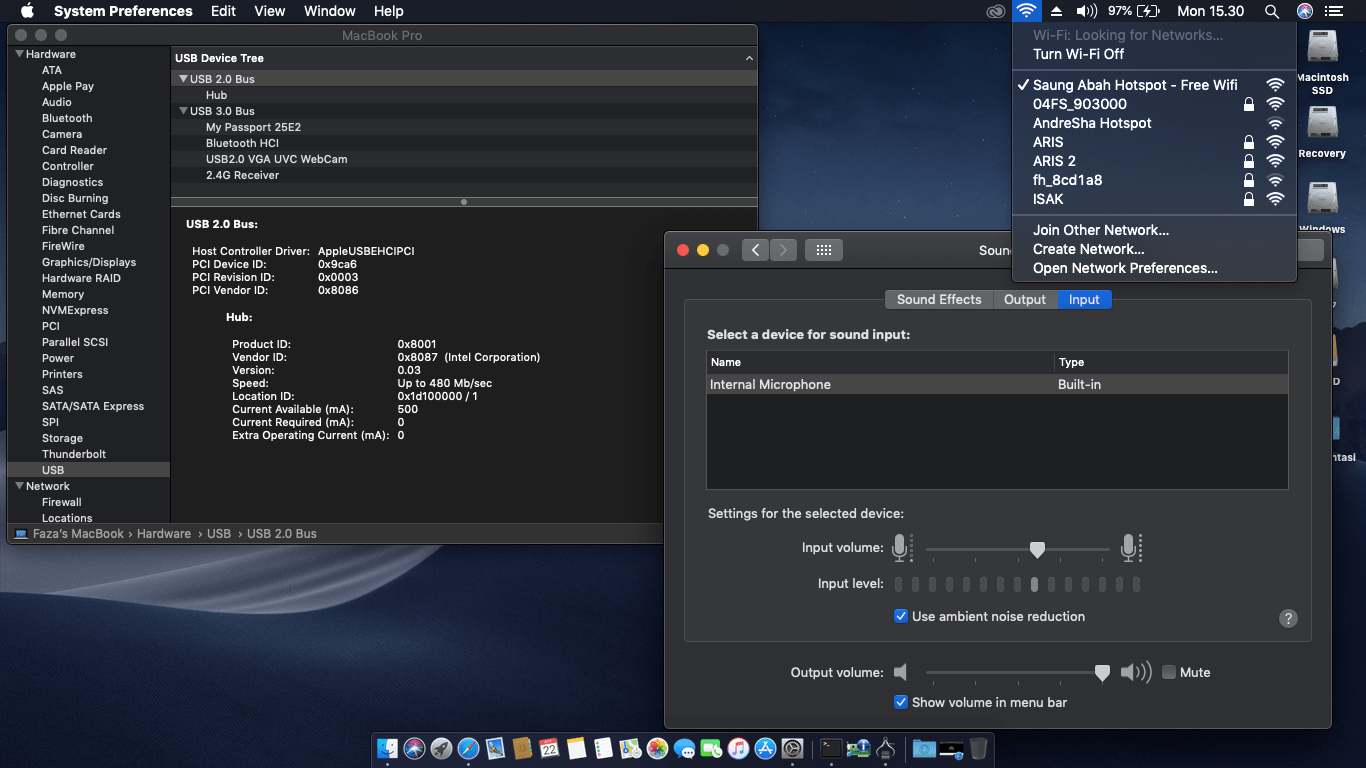Open the Sound help question mark button
Viewport: 1366px width, 768px height.
(1288, 618)
